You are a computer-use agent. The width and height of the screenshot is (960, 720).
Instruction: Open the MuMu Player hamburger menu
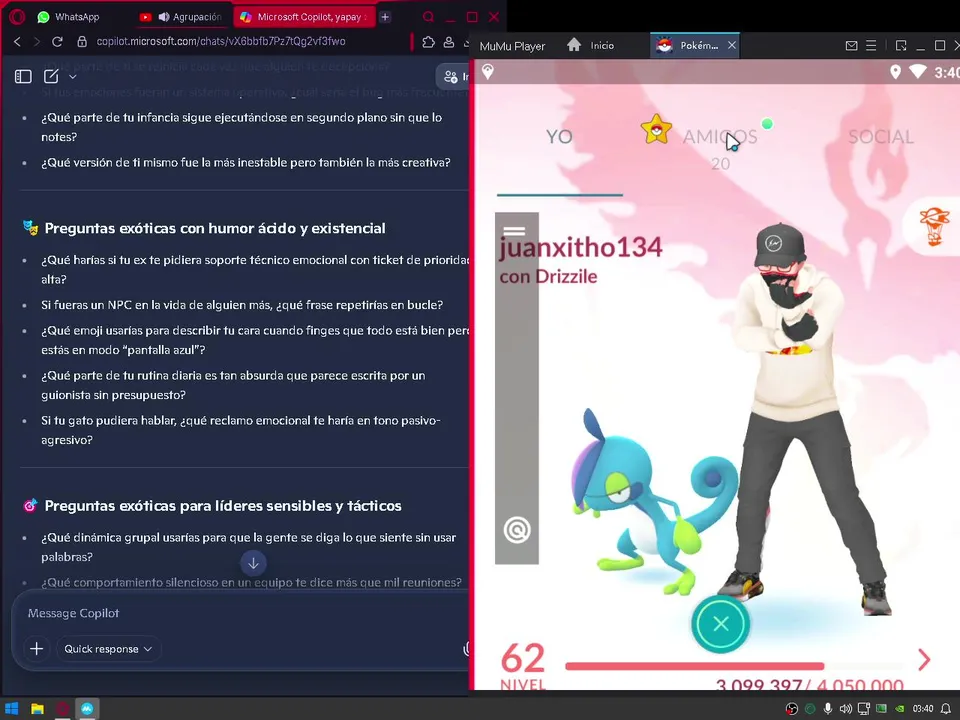(x=871, y=45)
